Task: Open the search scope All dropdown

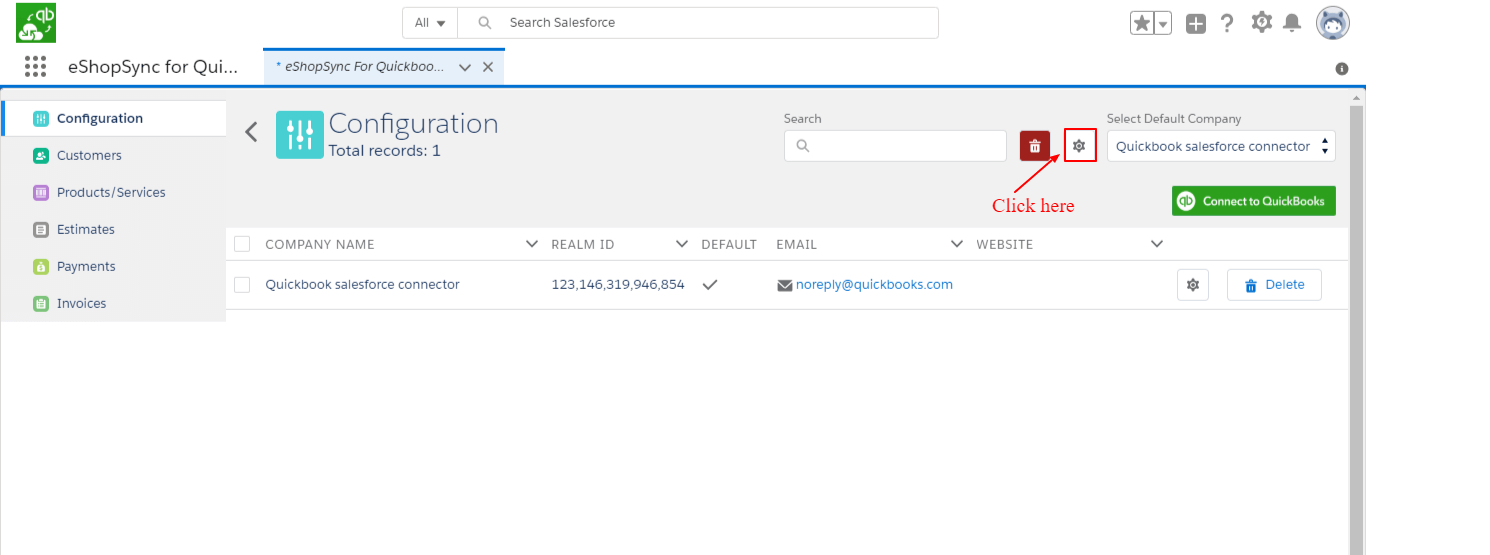Action: (430, 23)
